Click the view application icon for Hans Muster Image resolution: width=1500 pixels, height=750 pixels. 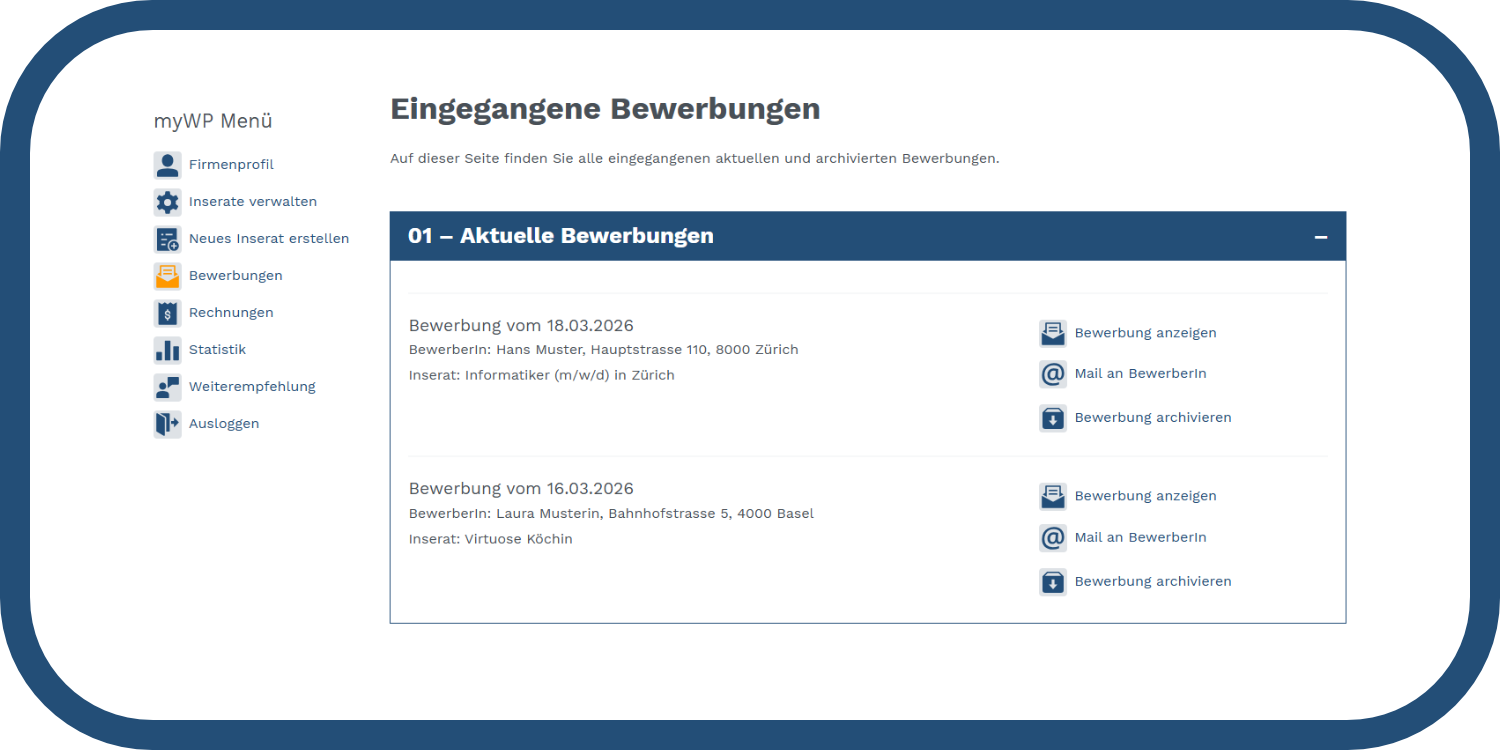[1053, 333]
